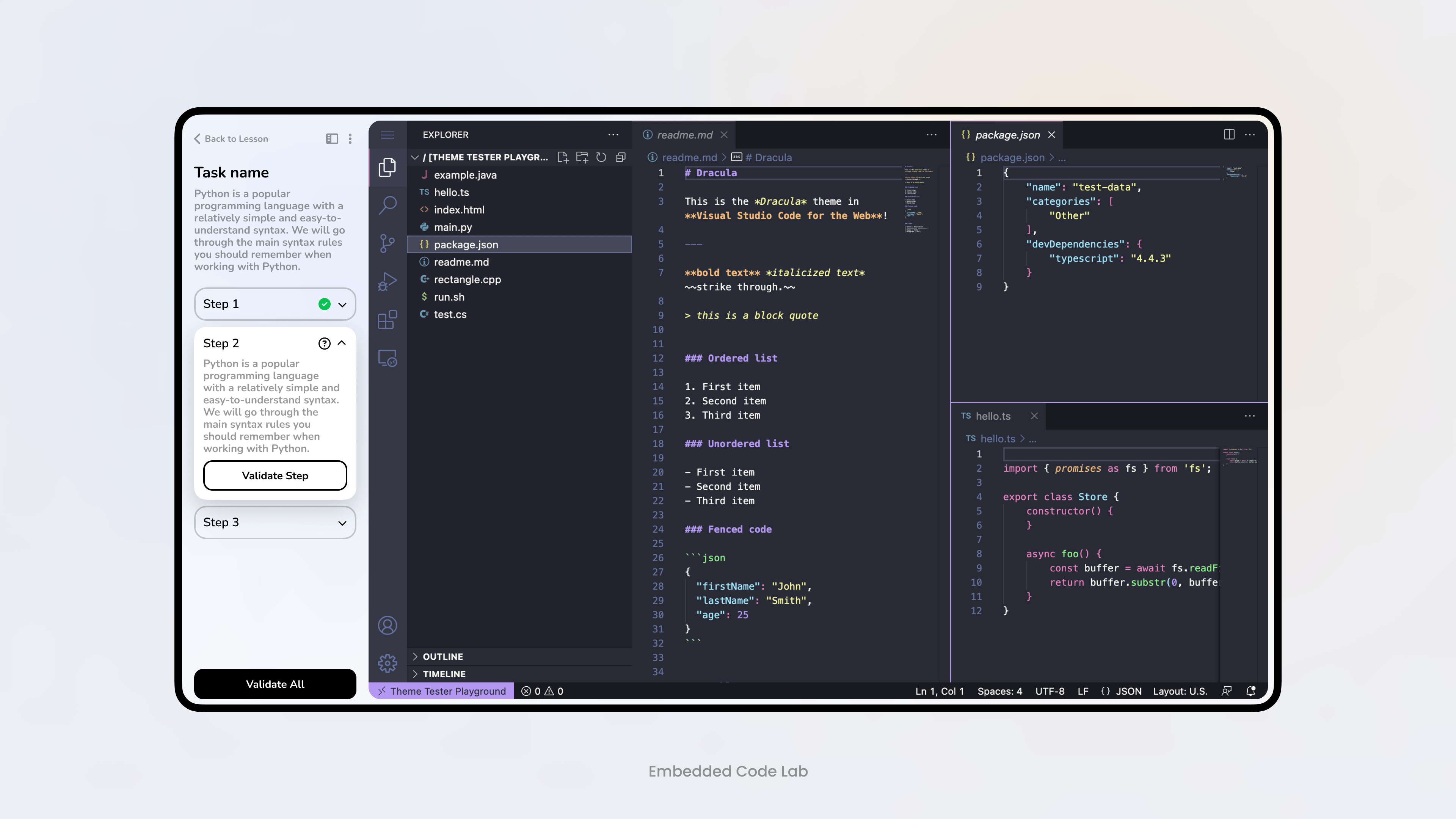This screenshot has width=1456, height=819.
Task: Open rectangle.cpp in the file tree
Action: tap(519, 279)
